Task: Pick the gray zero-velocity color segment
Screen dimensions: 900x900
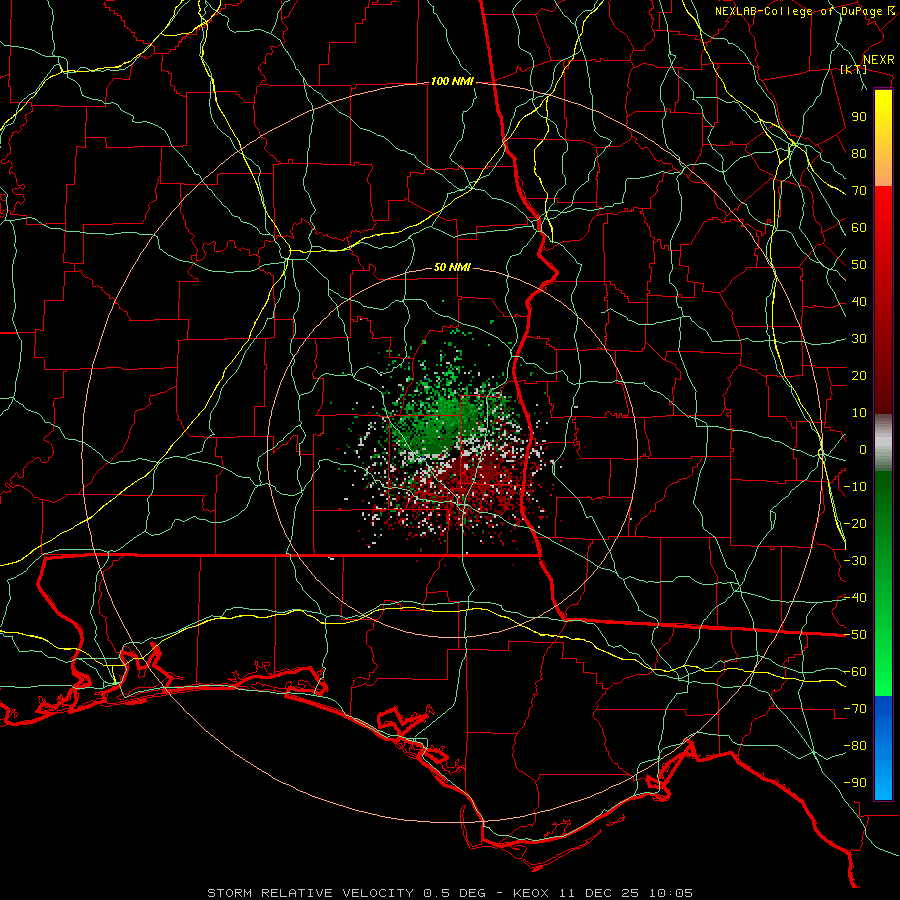Action: coord(883,443)
